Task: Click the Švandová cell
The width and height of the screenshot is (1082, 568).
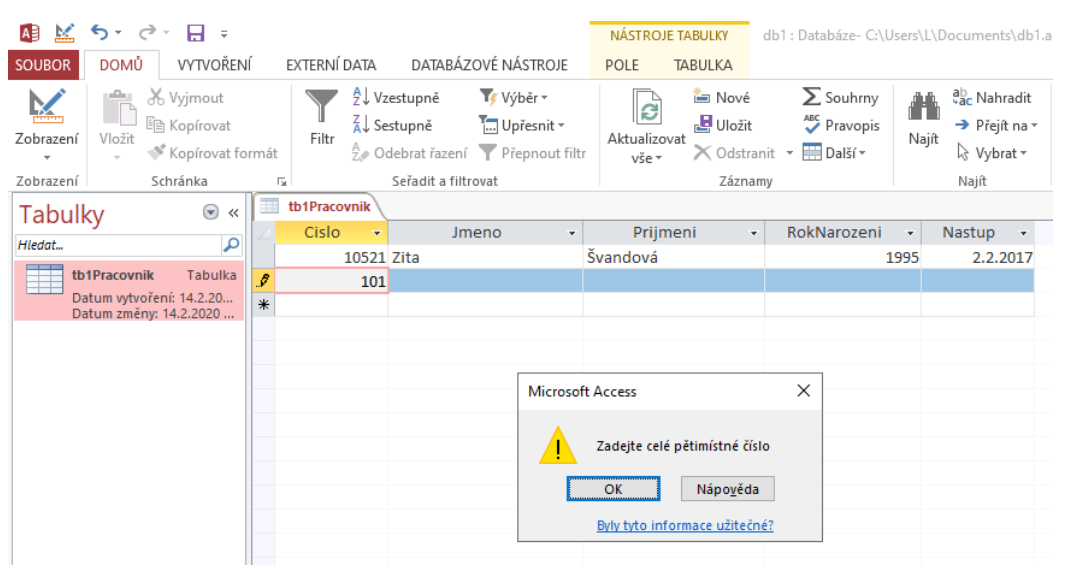Action: pos(673,257)
